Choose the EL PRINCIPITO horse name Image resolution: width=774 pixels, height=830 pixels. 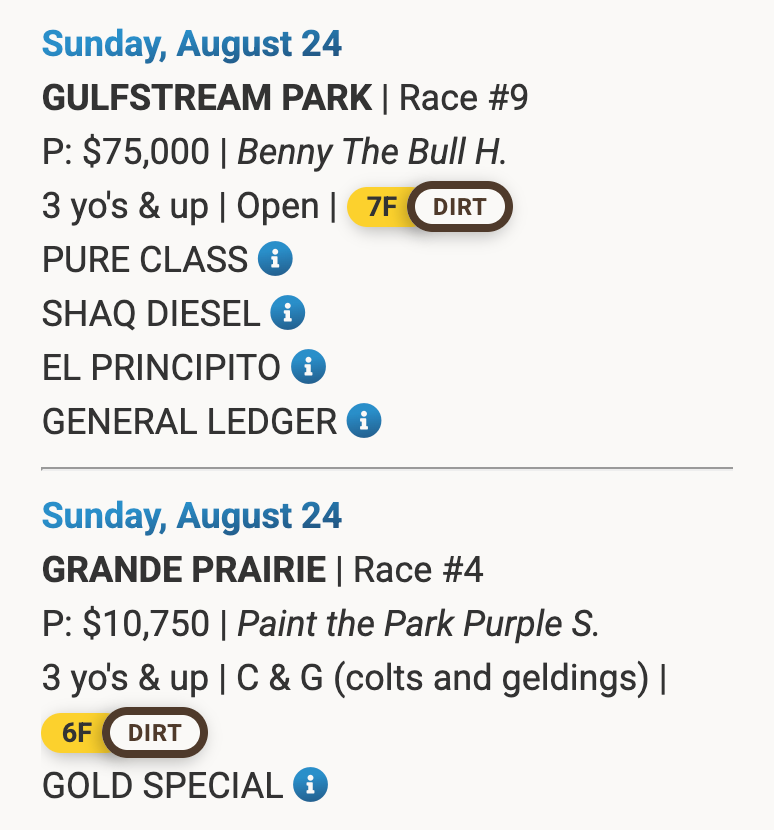tap(161, 367)
